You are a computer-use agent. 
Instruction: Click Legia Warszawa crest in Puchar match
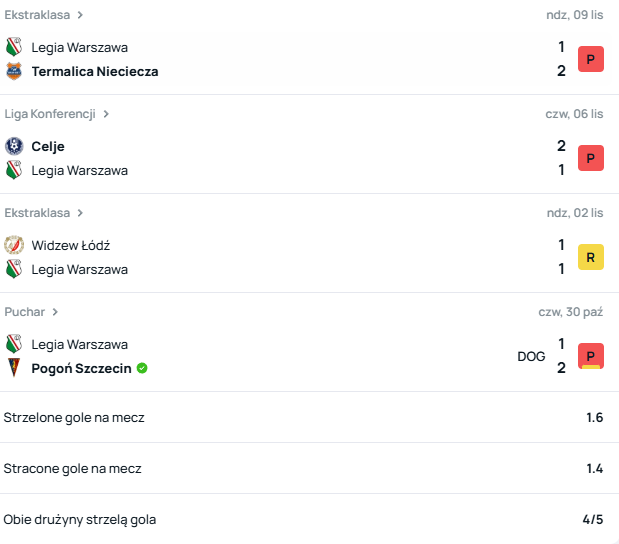[x=13, y=344]
